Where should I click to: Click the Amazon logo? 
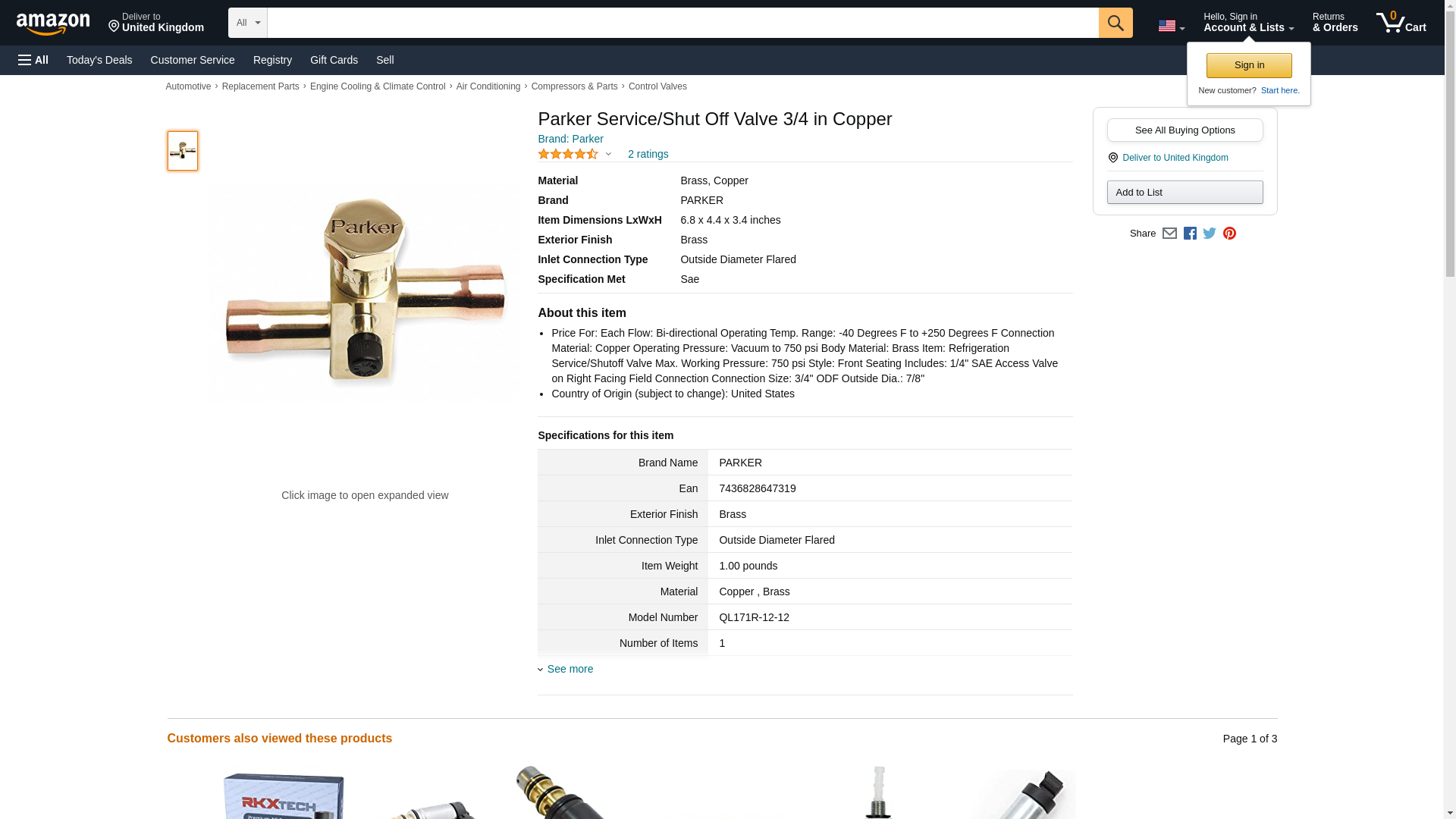coord(53,24)
